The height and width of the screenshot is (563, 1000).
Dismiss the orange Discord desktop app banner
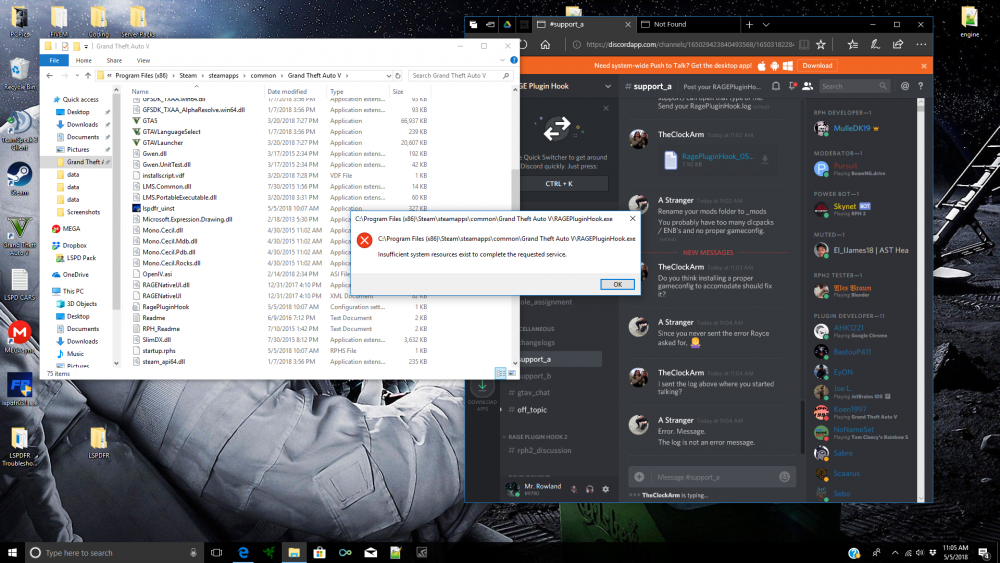coord(923,66)
